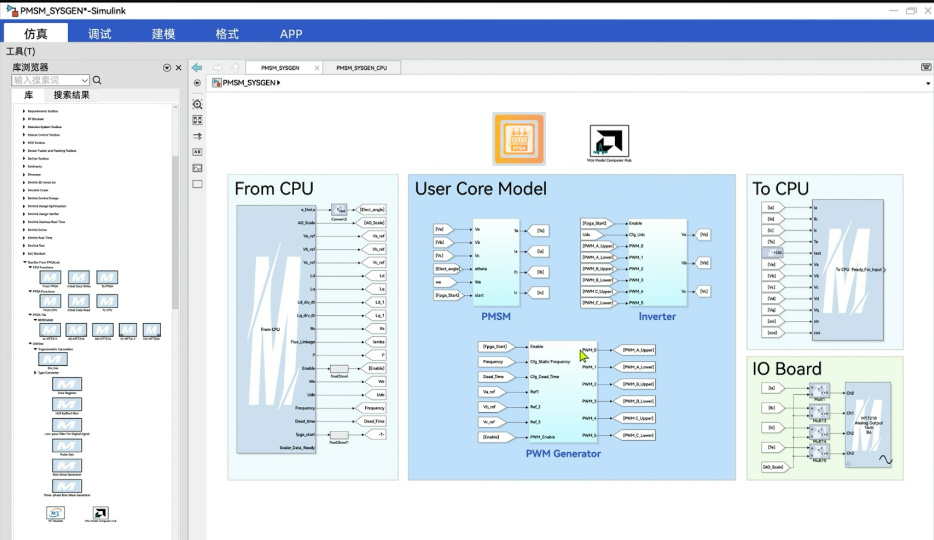Expand Requirements Toolbox tree node
The height and width of the screenshot is (540, 934).
click(x=24, y=111)
